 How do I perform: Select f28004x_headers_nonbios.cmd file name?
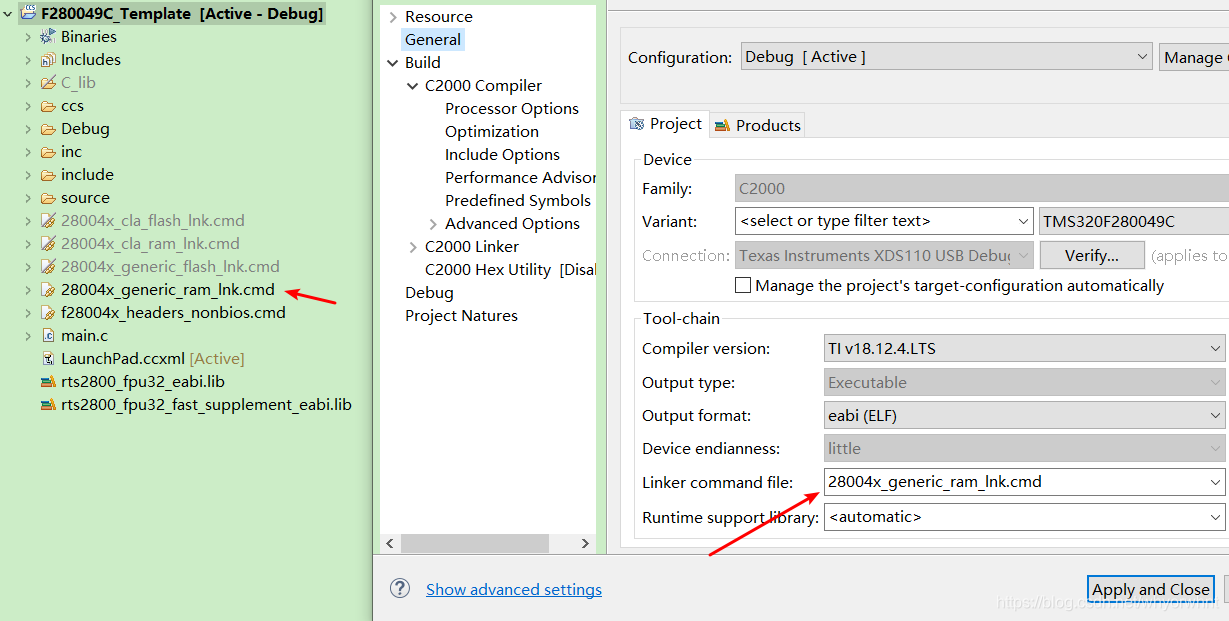(173, 312)
